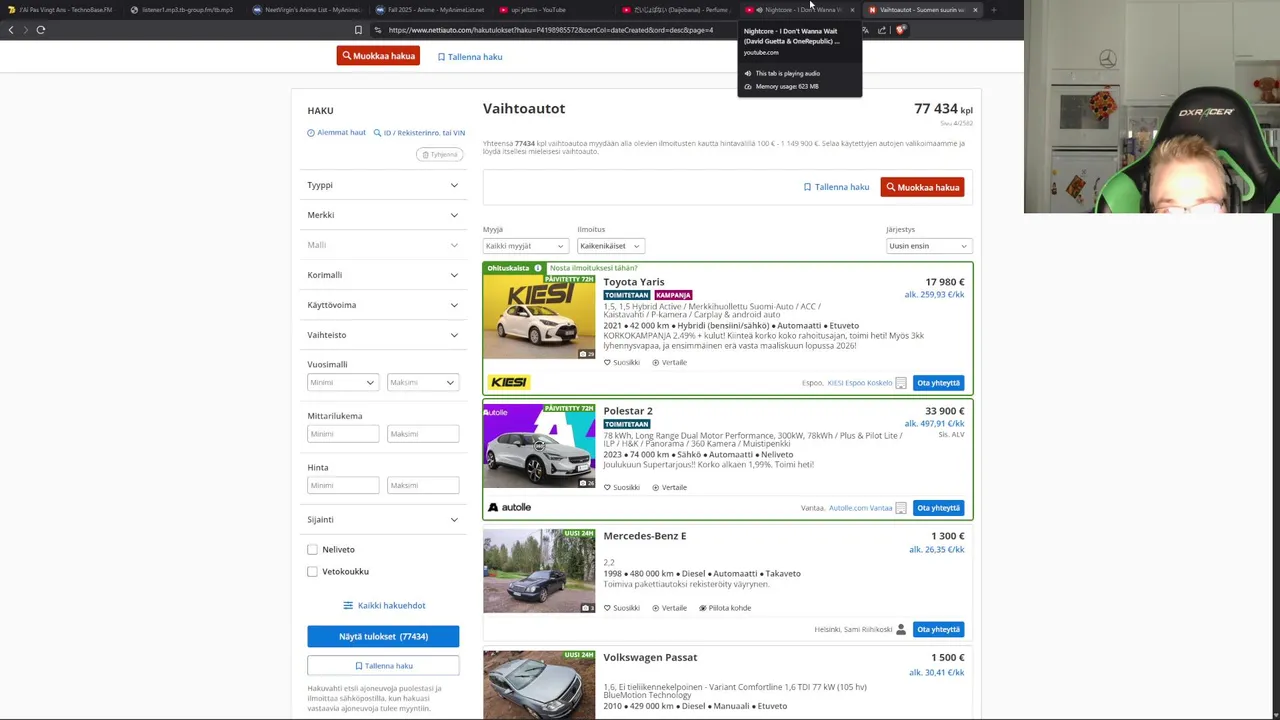Screen dimensions: 1280x720
Task: Click Vertaile on Polestar 2 listing
Action: point(669,487)
